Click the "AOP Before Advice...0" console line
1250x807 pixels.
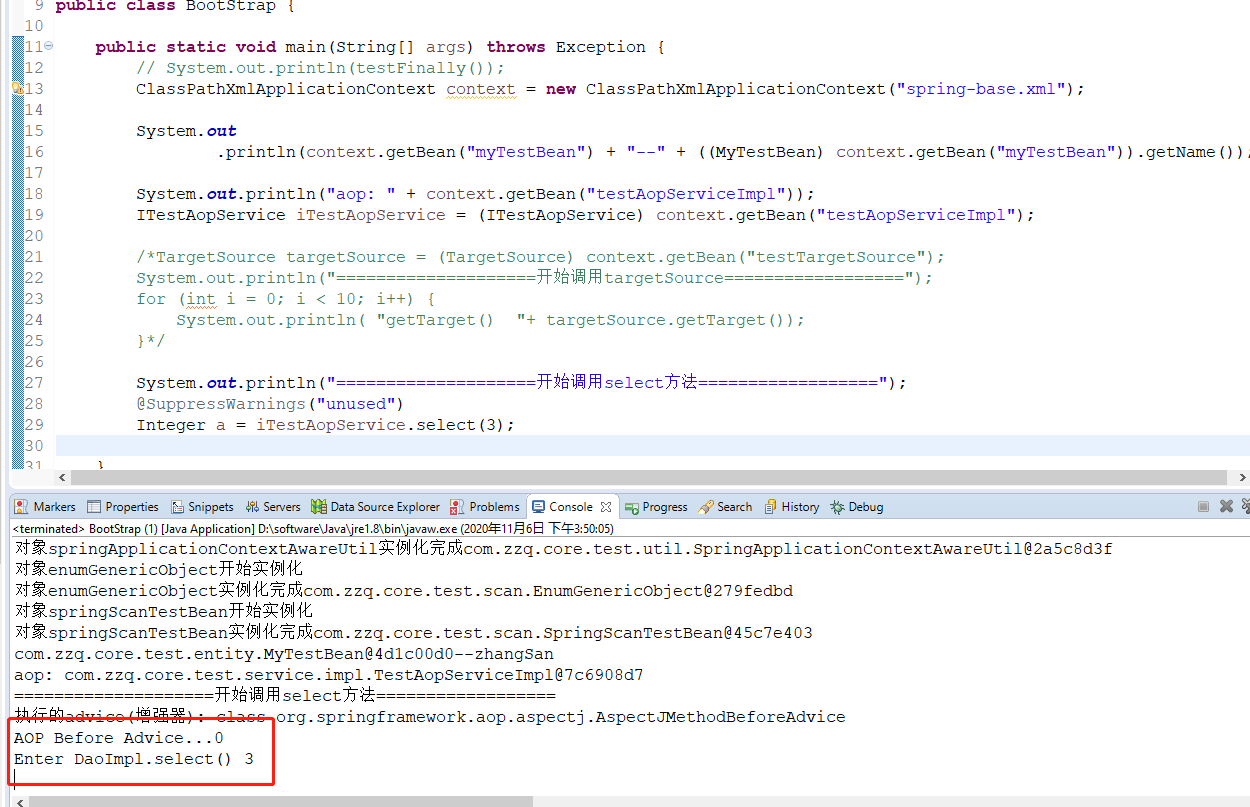click(118, 738)
